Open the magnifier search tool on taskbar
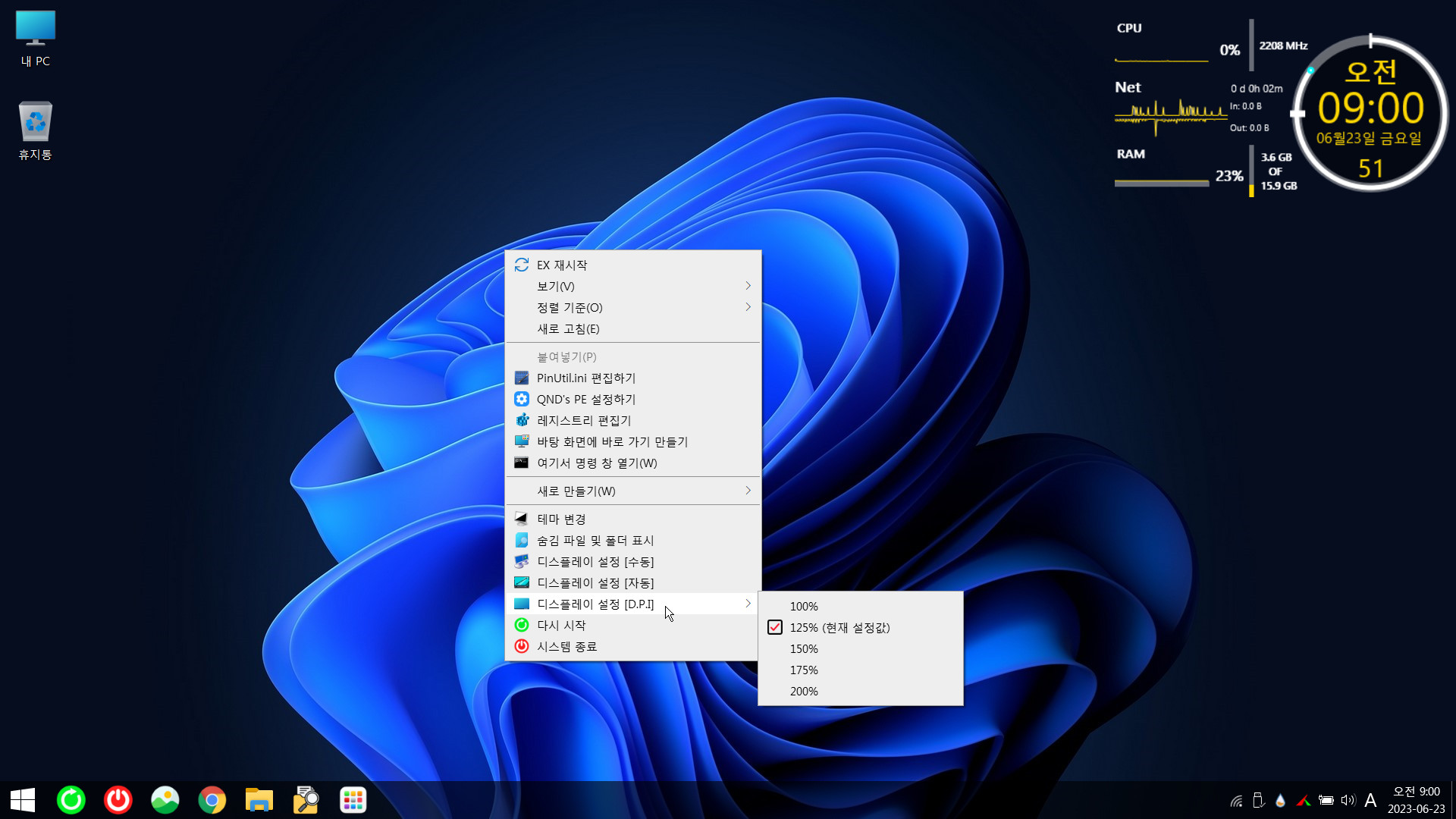This screenshot has width=1456, height=819. click(306, 800)
